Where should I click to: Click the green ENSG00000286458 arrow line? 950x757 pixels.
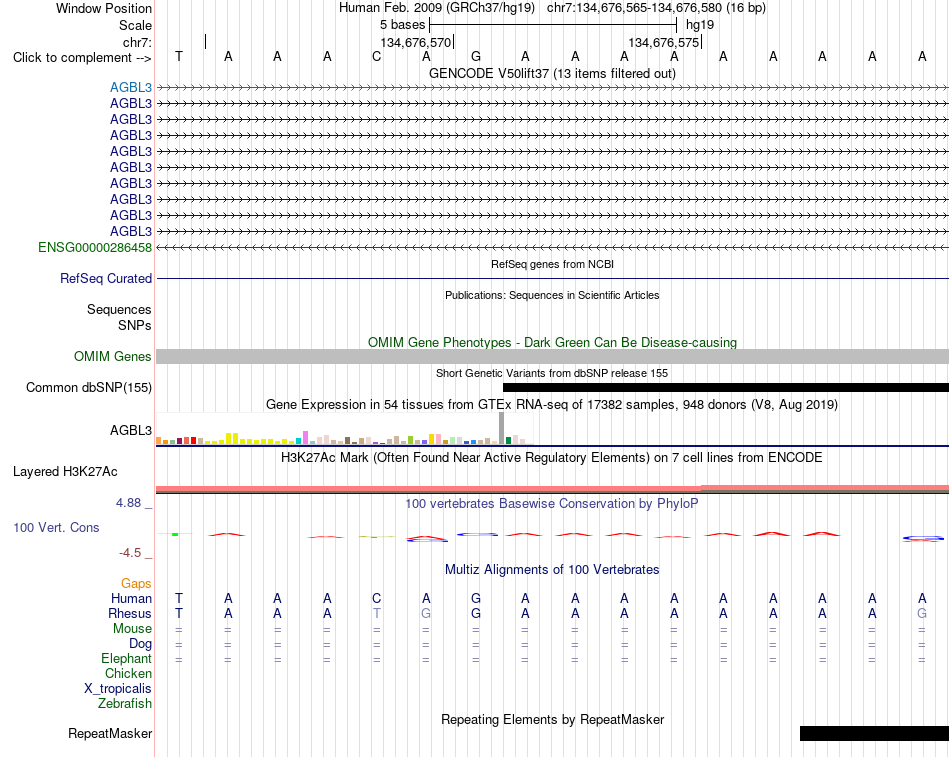pyautogui.click(x=552, y=247)
